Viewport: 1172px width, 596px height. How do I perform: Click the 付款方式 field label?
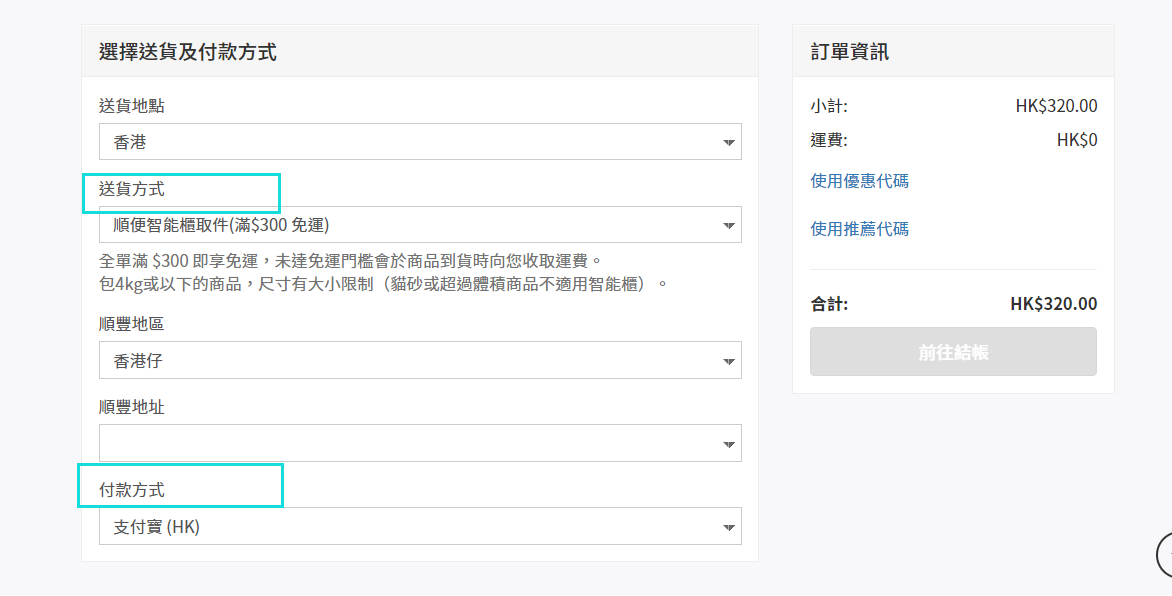tap(132, 490)
